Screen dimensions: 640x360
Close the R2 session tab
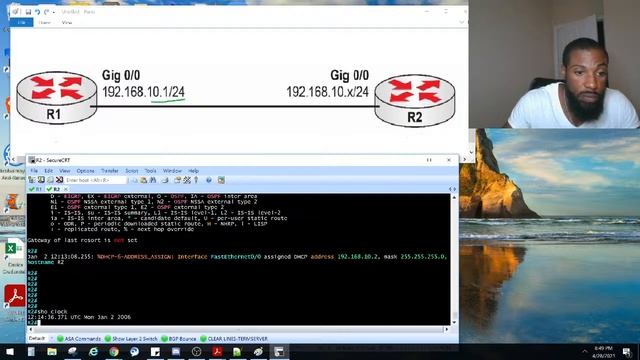66,189
